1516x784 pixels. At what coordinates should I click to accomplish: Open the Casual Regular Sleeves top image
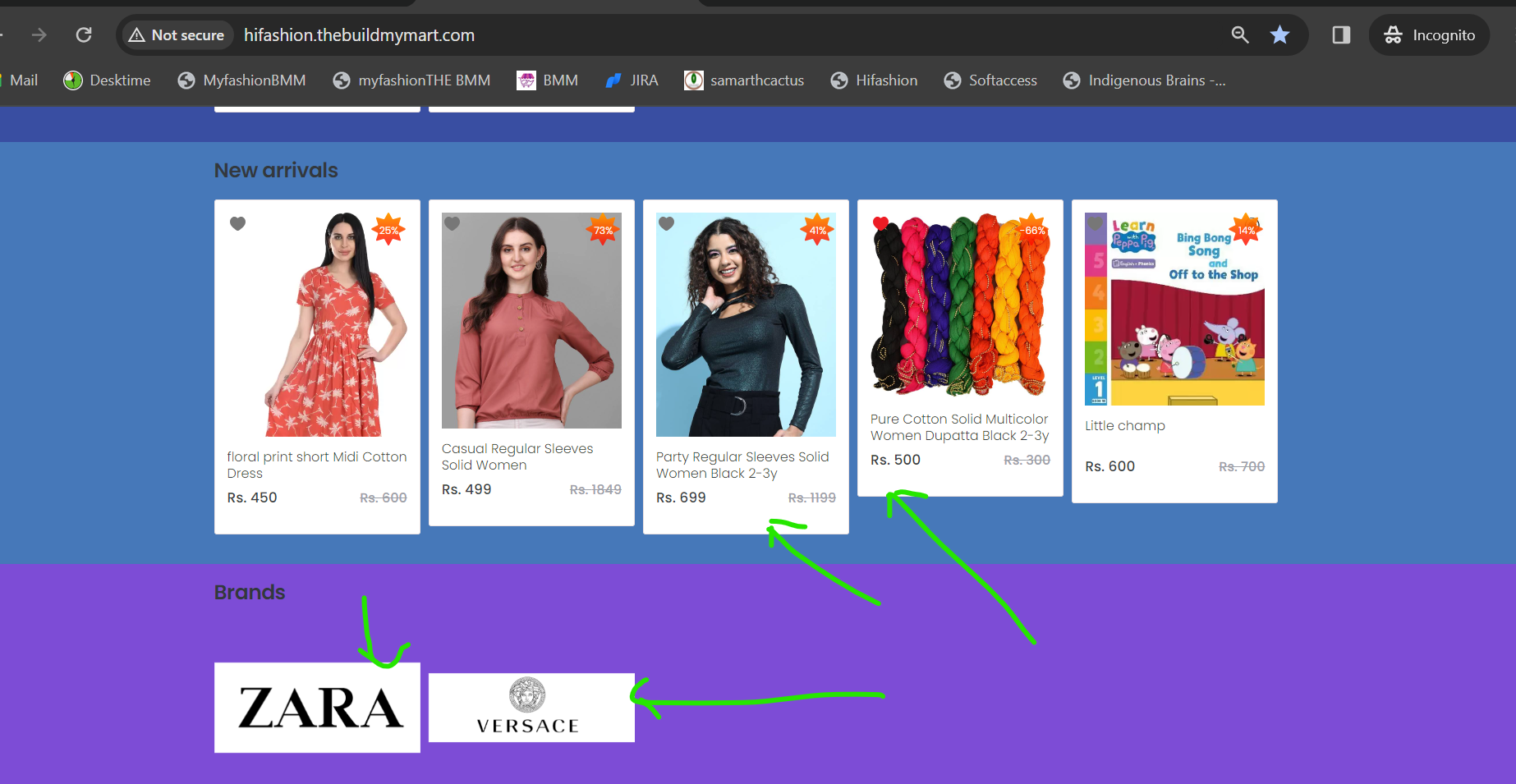(531, 320)
